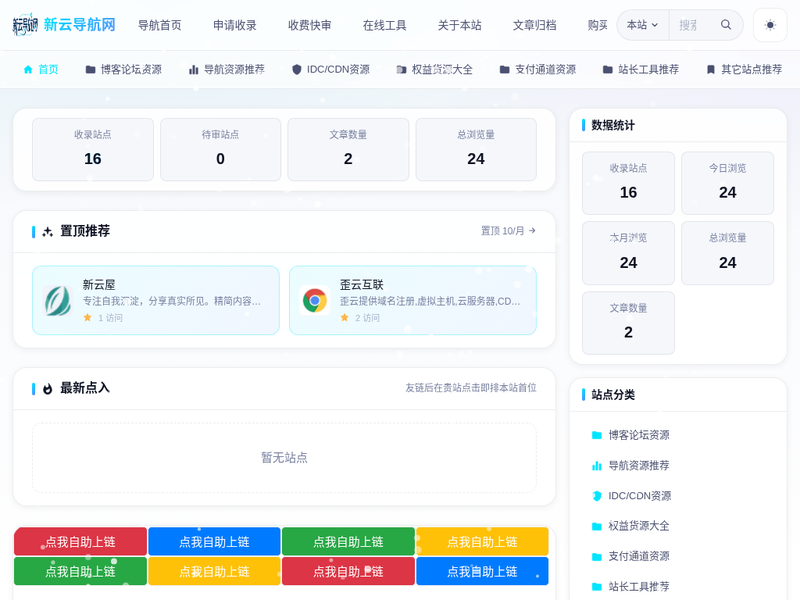Click shield icon of IDC/CDN资源 tab

click(x=296, y=69)
